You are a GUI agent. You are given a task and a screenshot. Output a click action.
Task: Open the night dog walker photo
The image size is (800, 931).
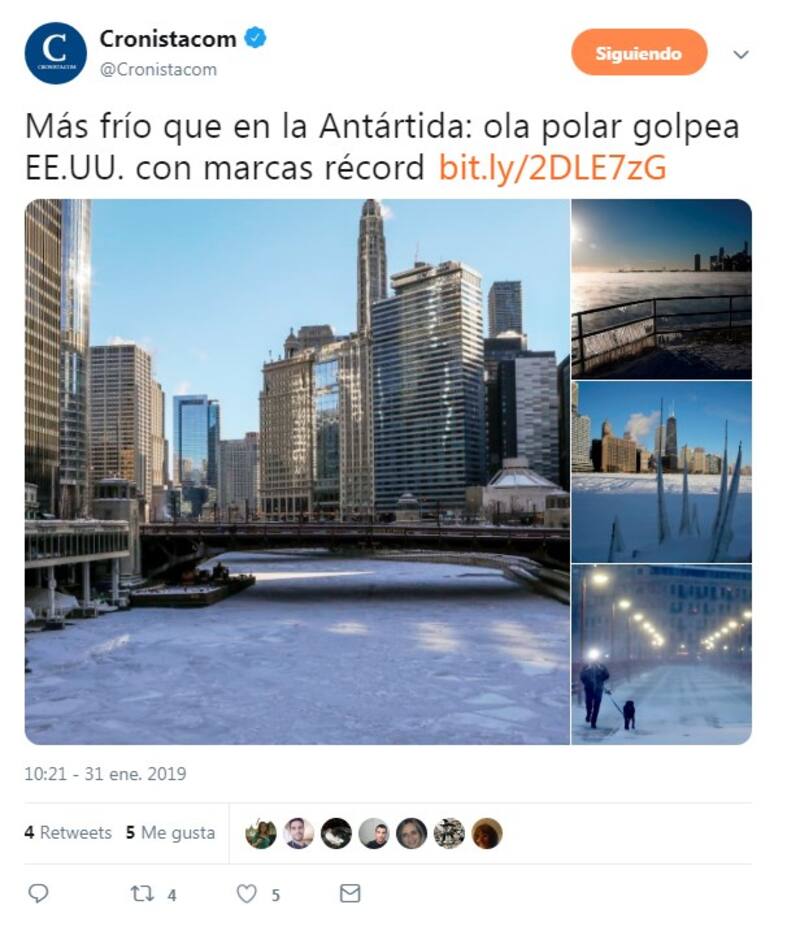pos(662,654)
